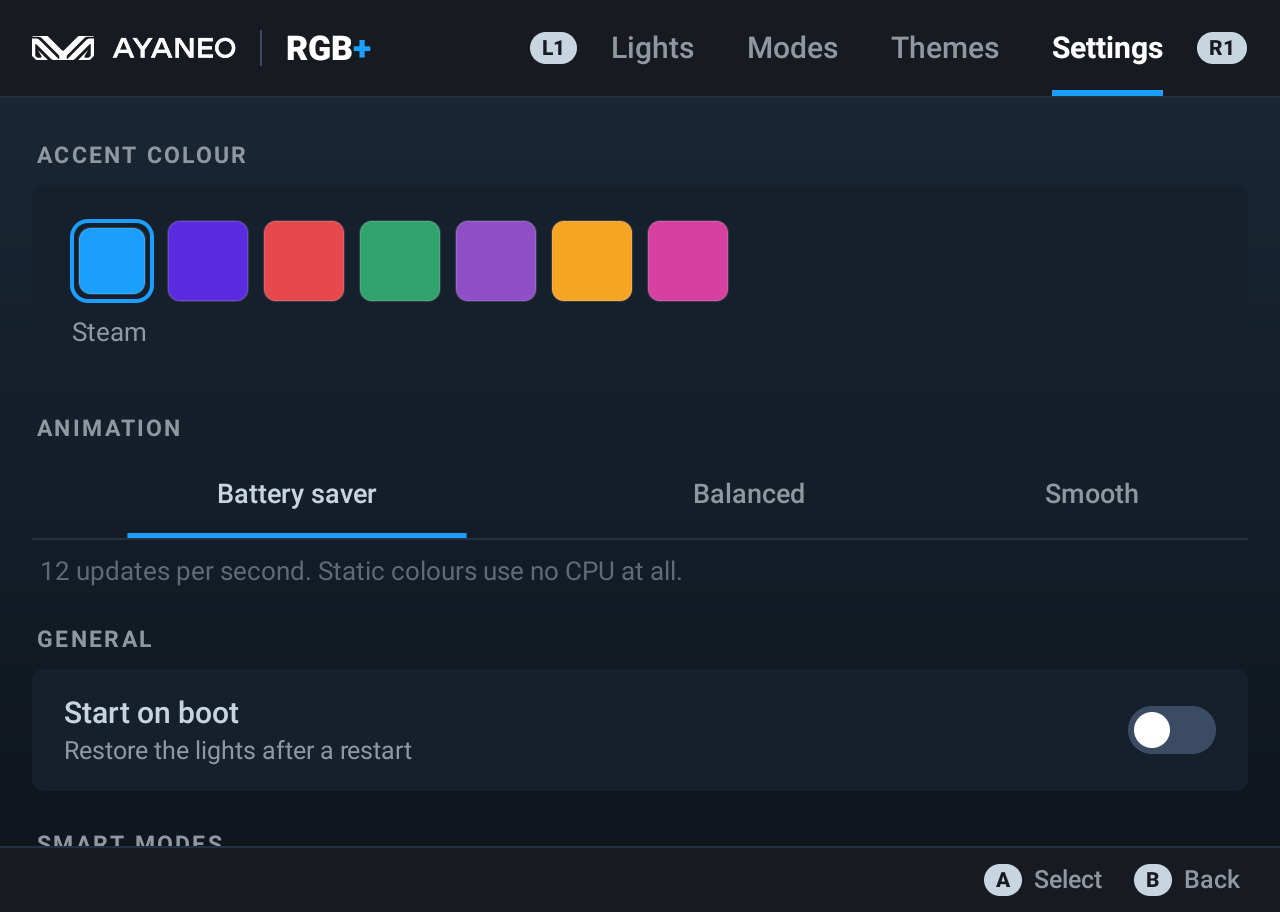Click the Select label in the footer
The height and width of the screenshot is (912, 1280).
1068,880
